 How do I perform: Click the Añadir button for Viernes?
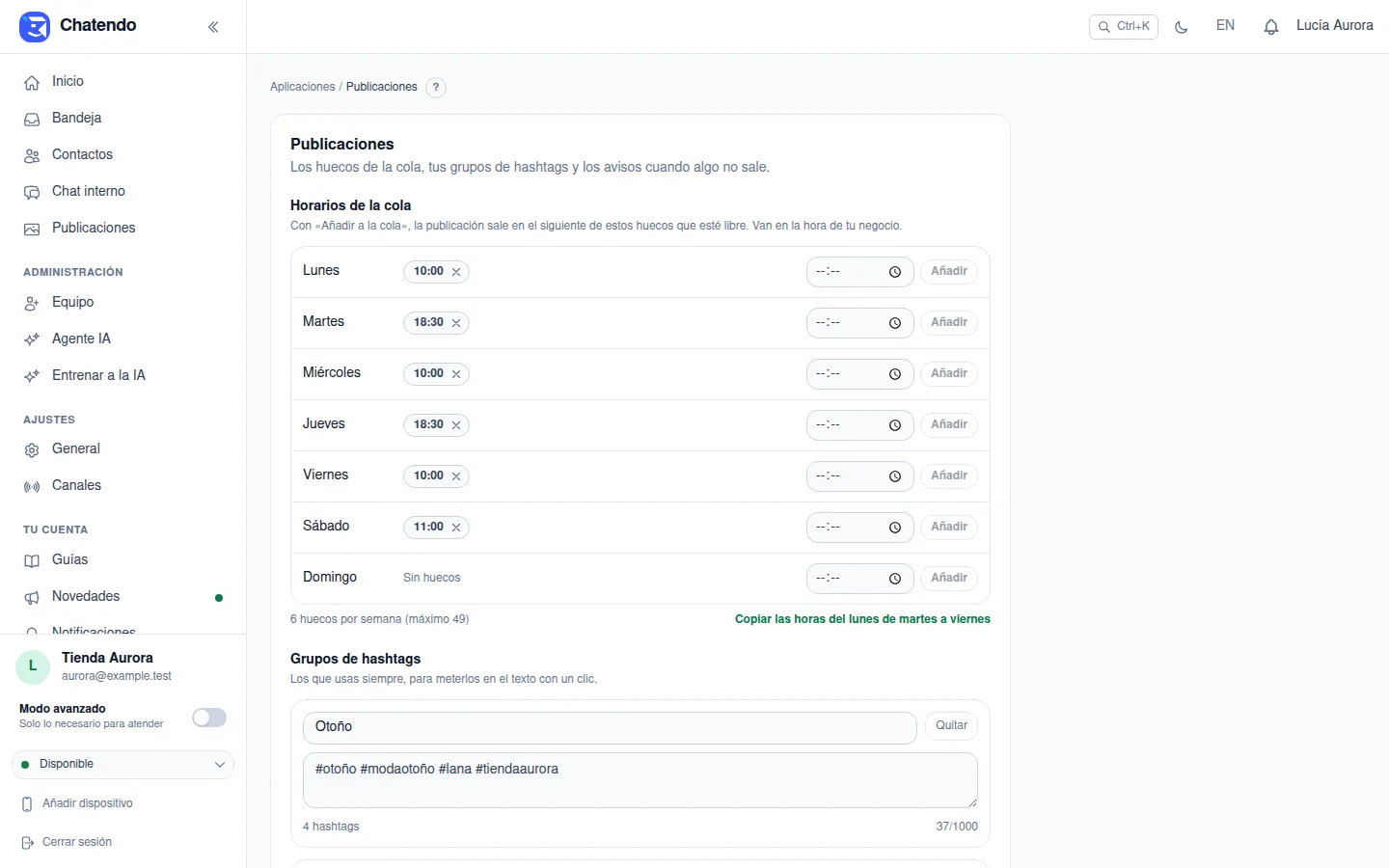point(949,476)
